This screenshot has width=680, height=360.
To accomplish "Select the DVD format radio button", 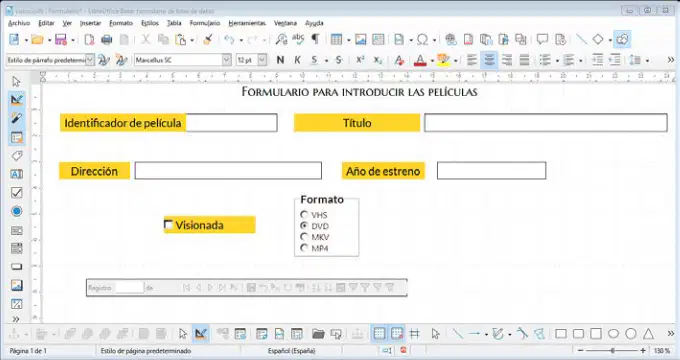I will [304, 226].
